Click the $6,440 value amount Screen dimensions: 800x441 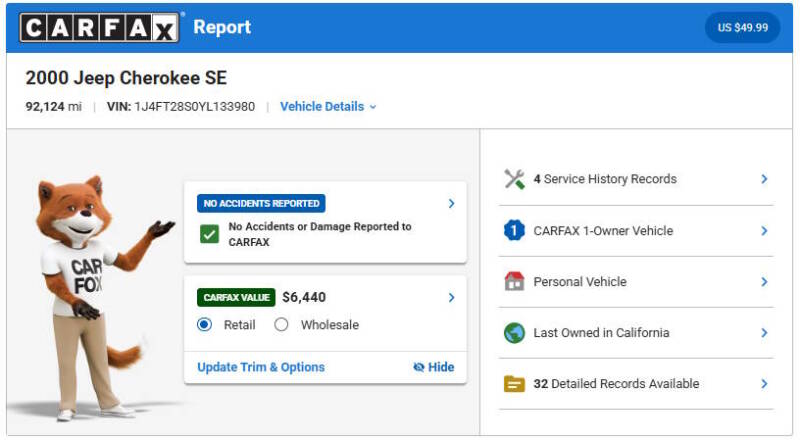tap(304, 297)
